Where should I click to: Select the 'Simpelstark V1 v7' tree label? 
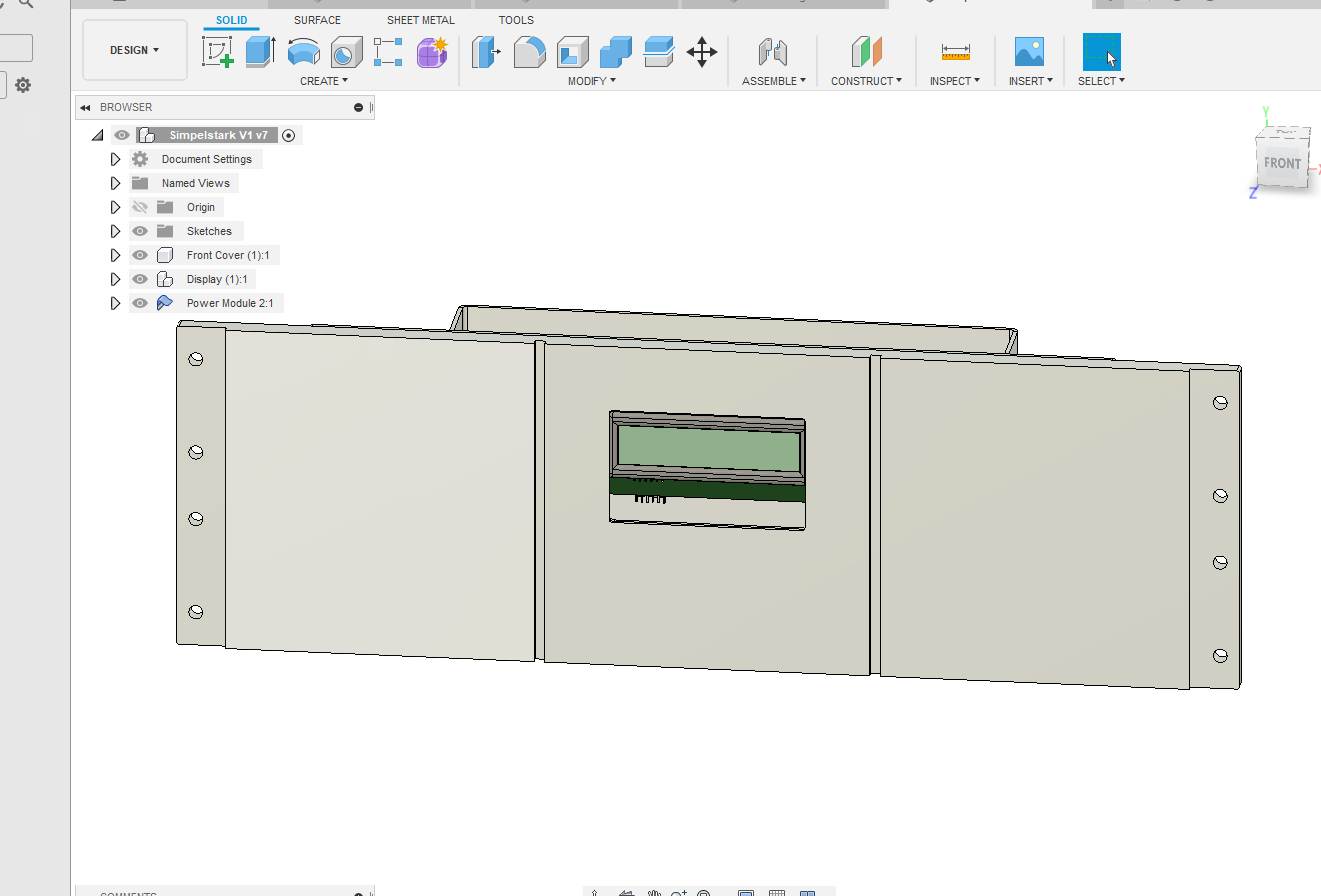coord(218,135)
